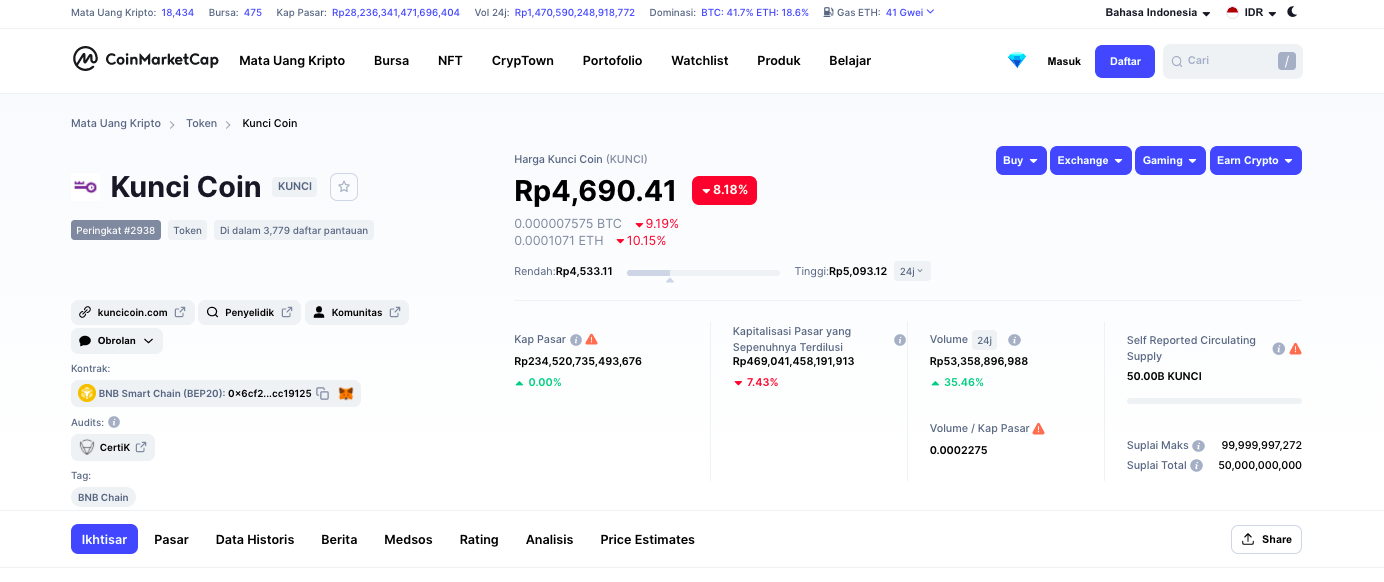Image resolution: width=1384 pixels, height=582 pixels.
Task: Click the Token breadcrumb link
Action: pyautogui.click(x=201, y=123)
